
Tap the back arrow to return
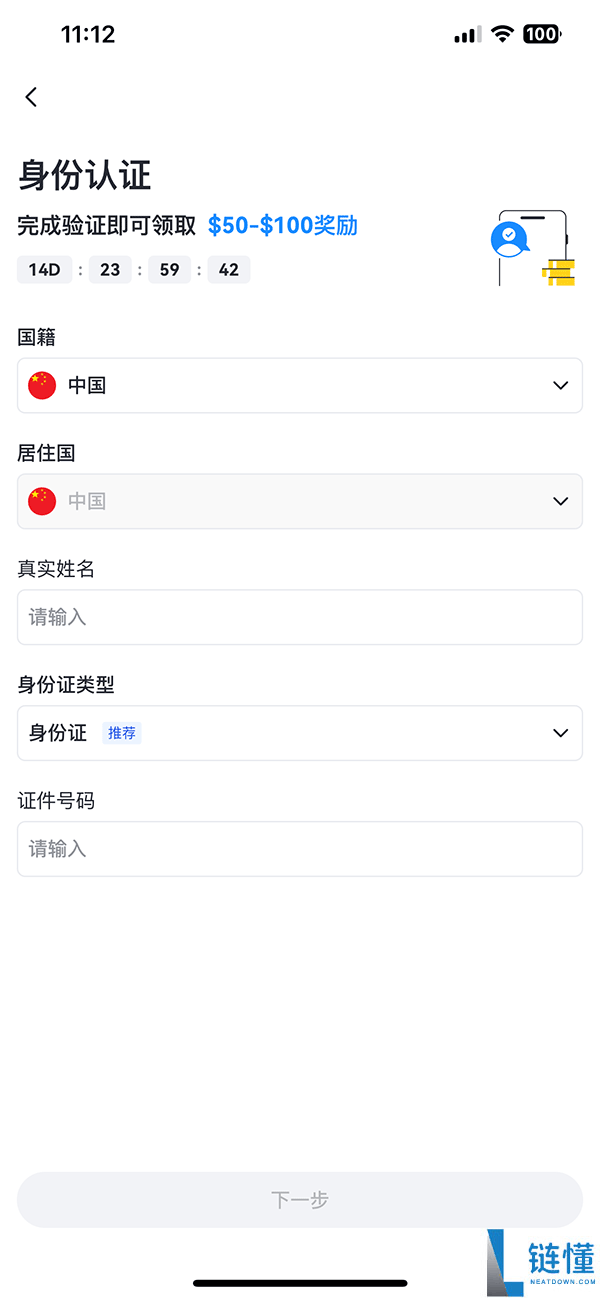(31, 97)
